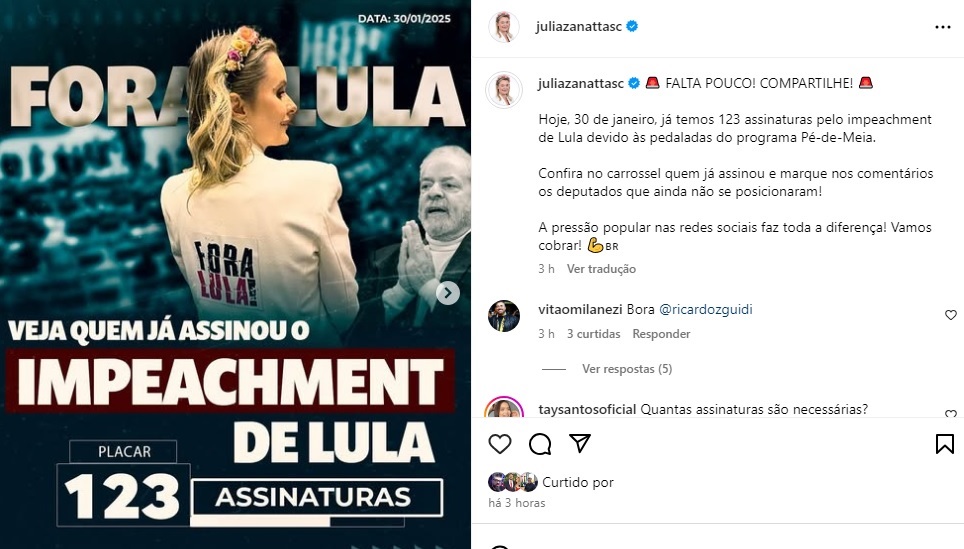The height and width of the screenshot is (549, 964).
Task: Click juliazanattasc username in header
Action: (579, 26)
